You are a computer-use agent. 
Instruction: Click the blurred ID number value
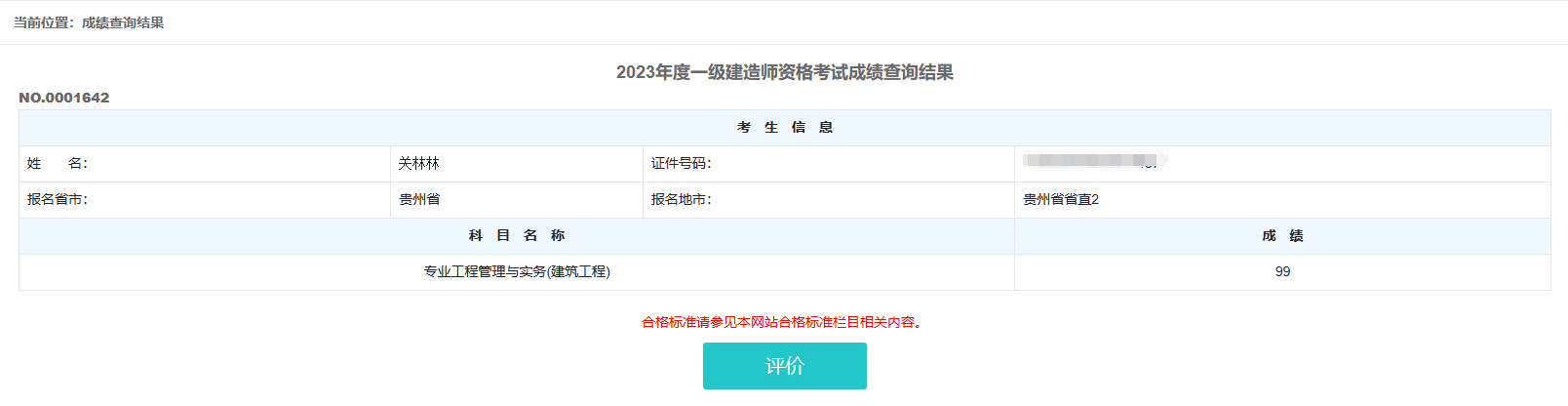coord(1090,161)
